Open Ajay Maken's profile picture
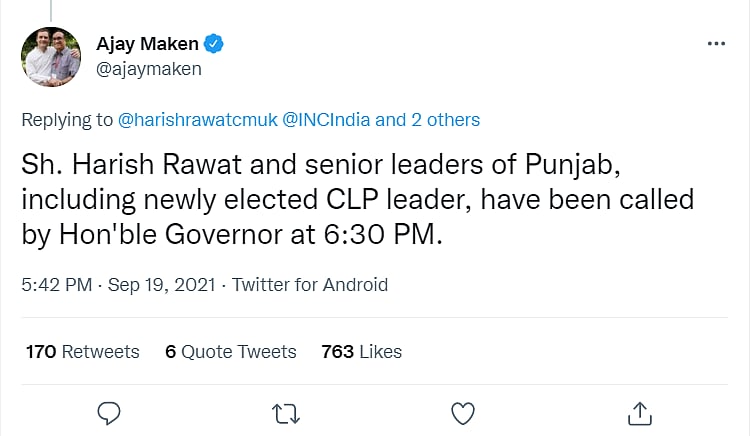 point(51,58)
